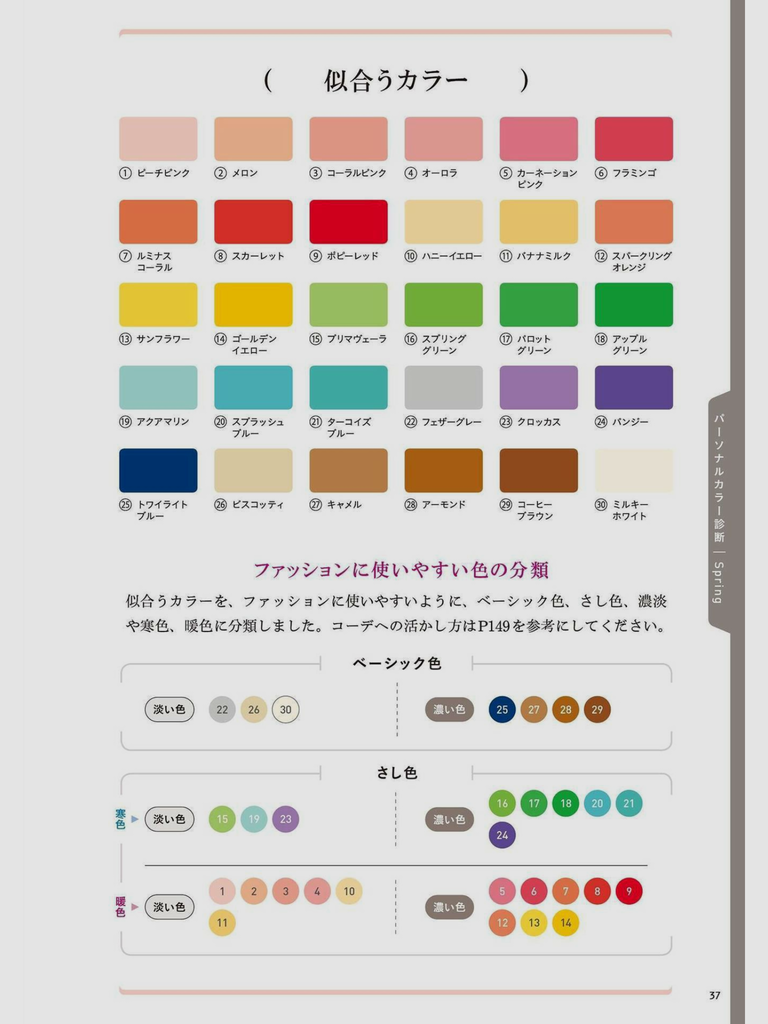Click the gray round chip numbered 22
The width and height of the screenshot is (768, 1024).
tap(222, 709)
